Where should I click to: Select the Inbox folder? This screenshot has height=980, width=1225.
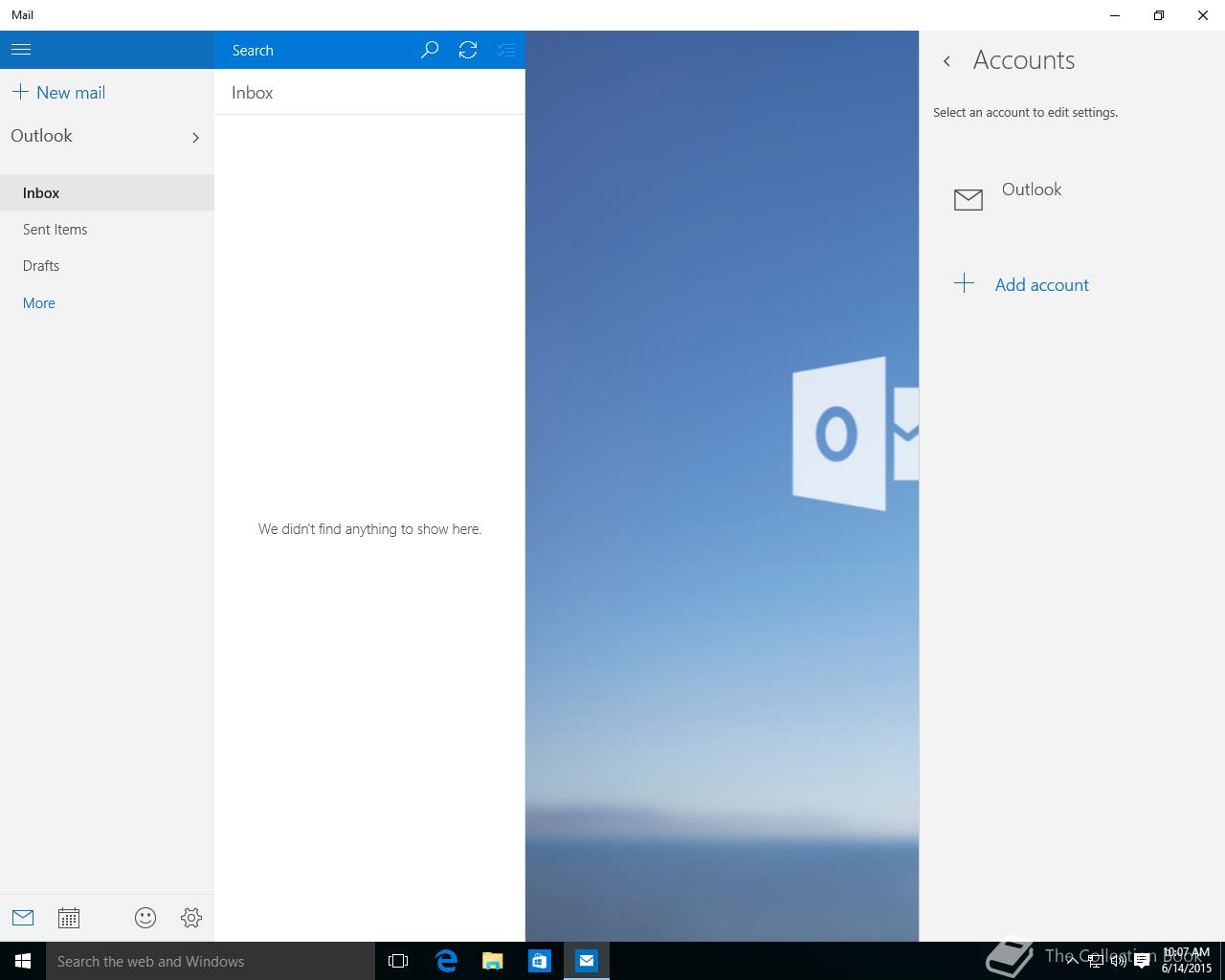pyautogui.click(x=107, y=192)
